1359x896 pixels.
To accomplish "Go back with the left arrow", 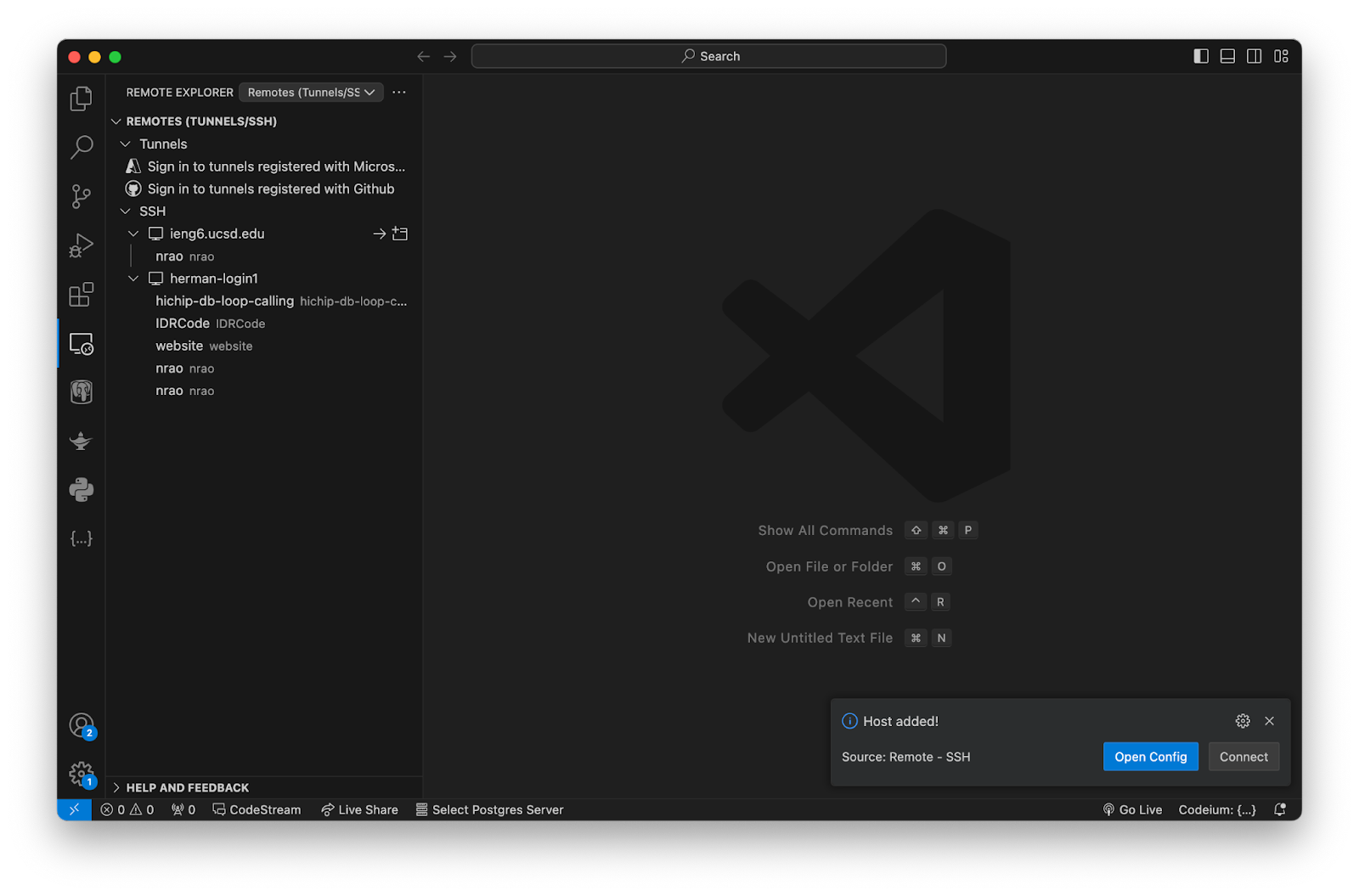I will [423, 56].
